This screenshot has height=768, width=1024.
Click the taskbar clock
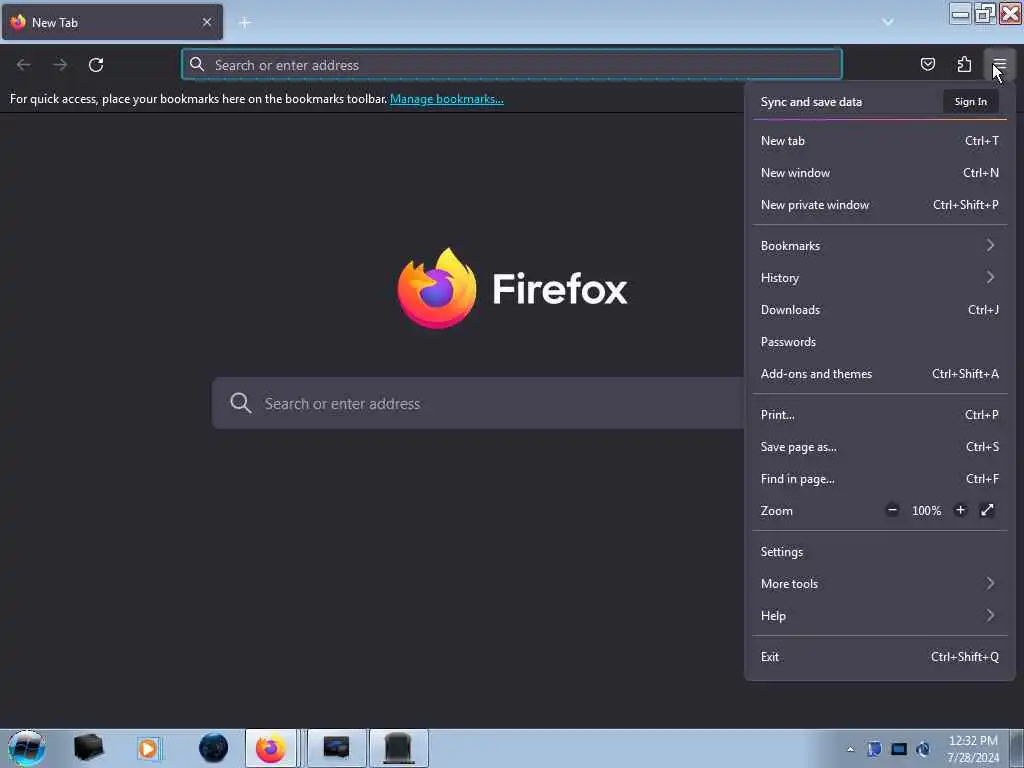click(x=973, y=749)
